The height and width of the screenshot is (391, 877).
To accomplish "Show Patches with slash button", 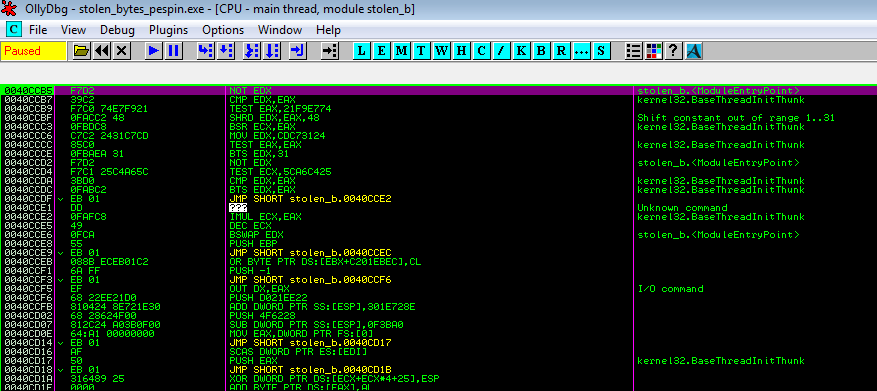I will [501, 51].
